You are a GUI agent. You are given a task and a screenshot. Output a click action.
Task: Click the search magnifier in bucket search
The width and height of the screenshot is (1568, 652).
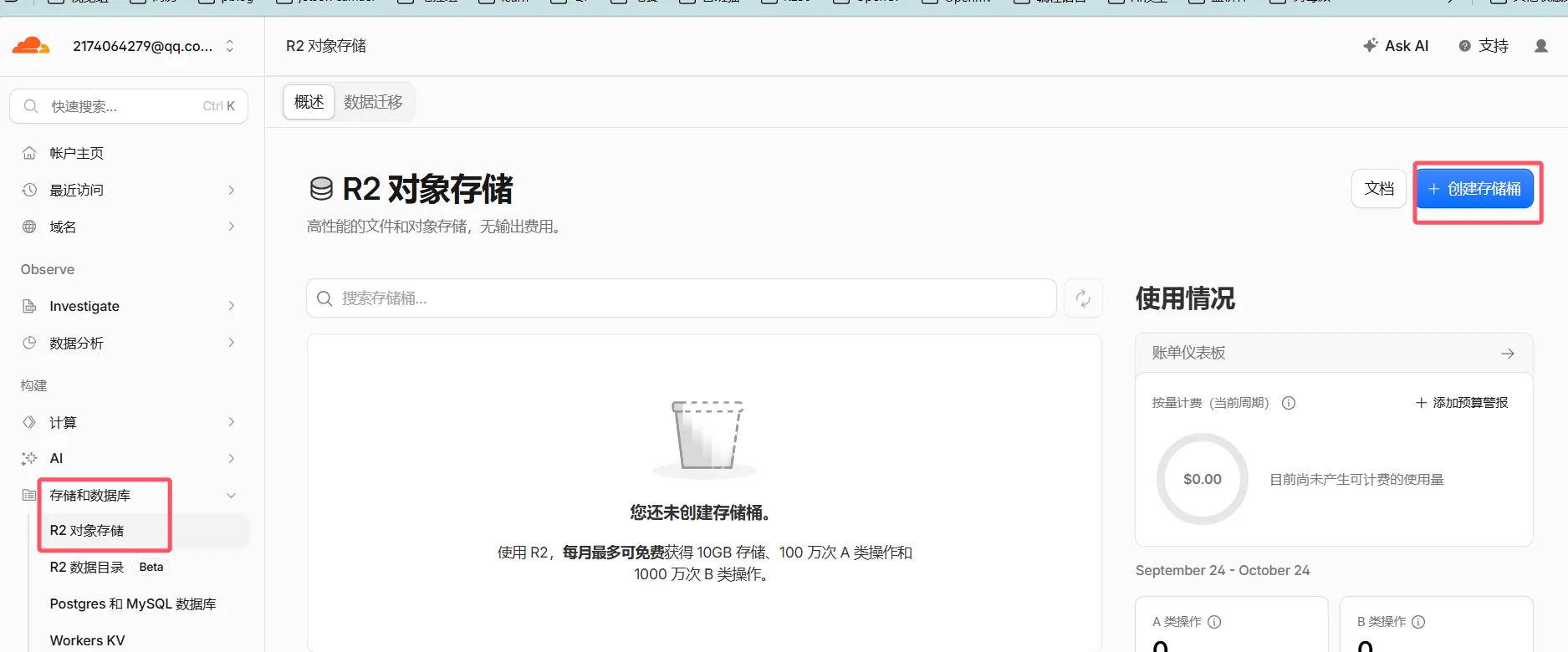324,298
